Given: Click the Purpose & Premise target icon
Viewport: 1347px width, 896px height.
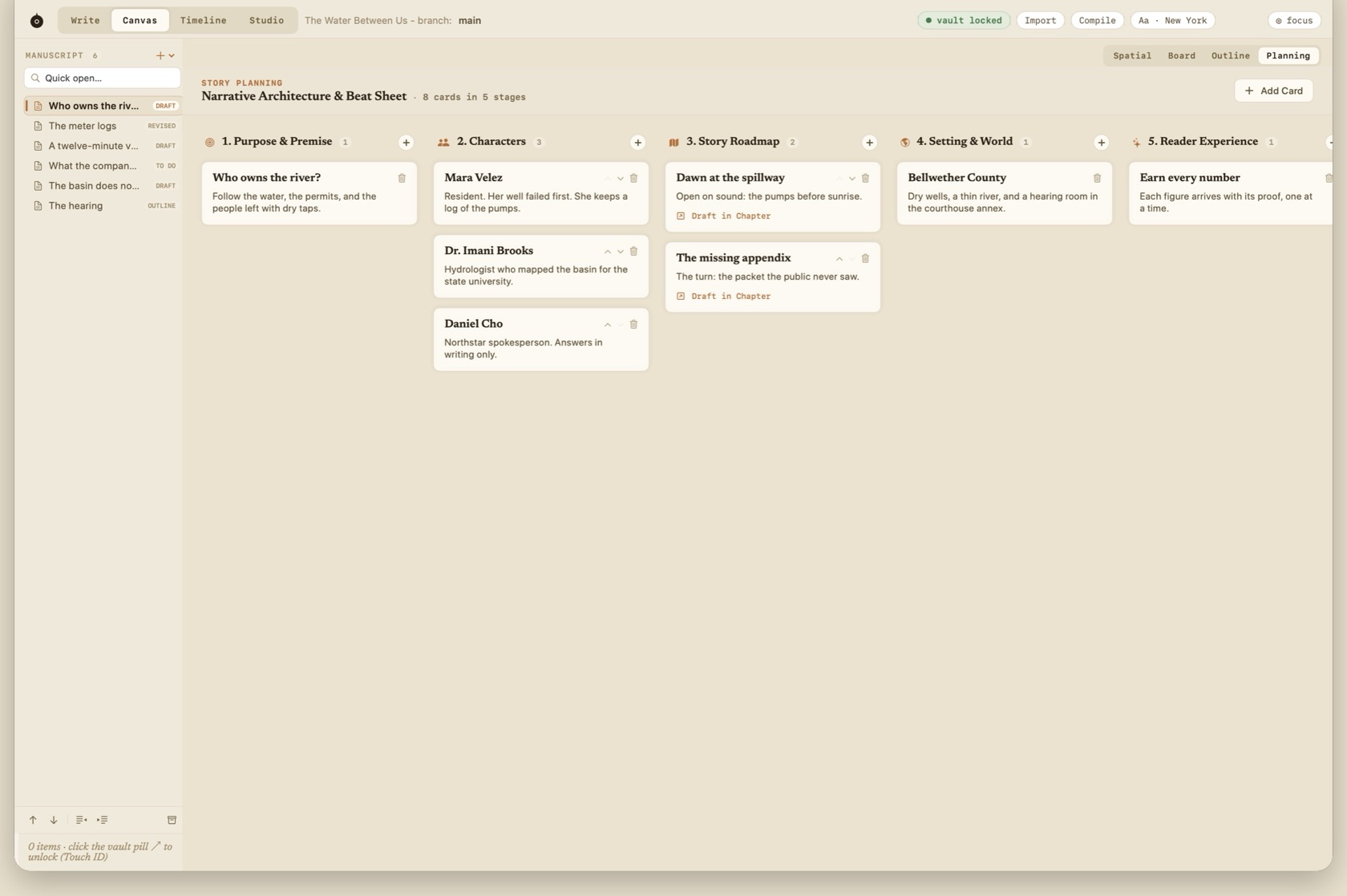Looking at the screenshot, I should pos(210,143).
